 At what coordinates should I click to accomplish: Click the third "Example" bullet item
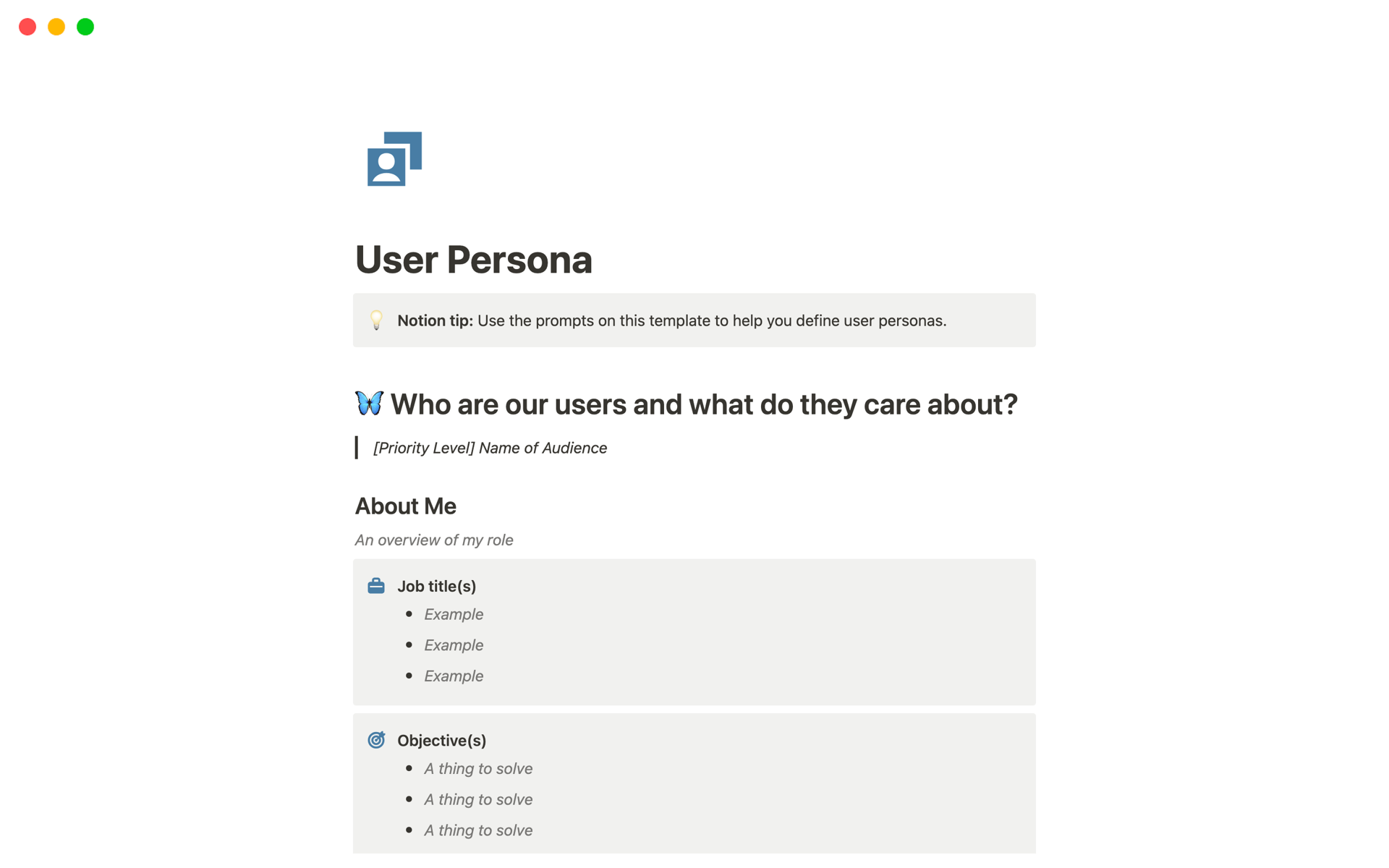(454, 676)
